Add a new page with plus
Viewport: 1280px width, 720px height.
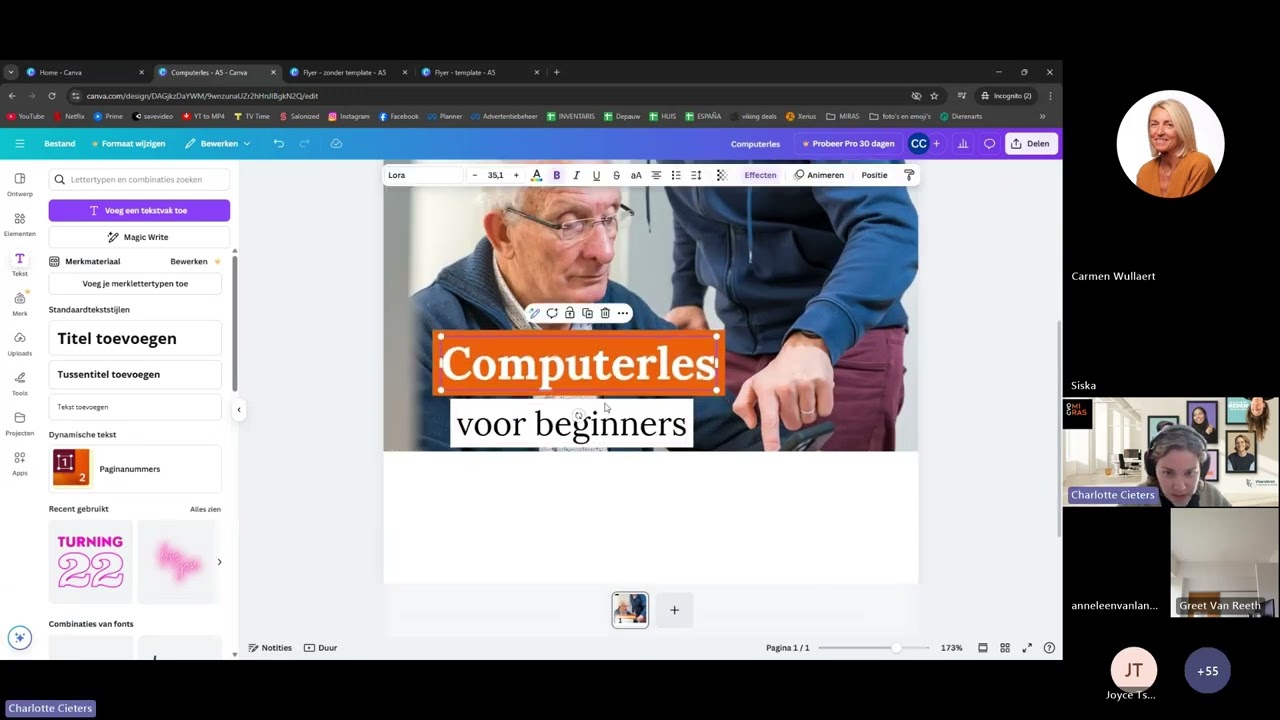click(674, 610)
